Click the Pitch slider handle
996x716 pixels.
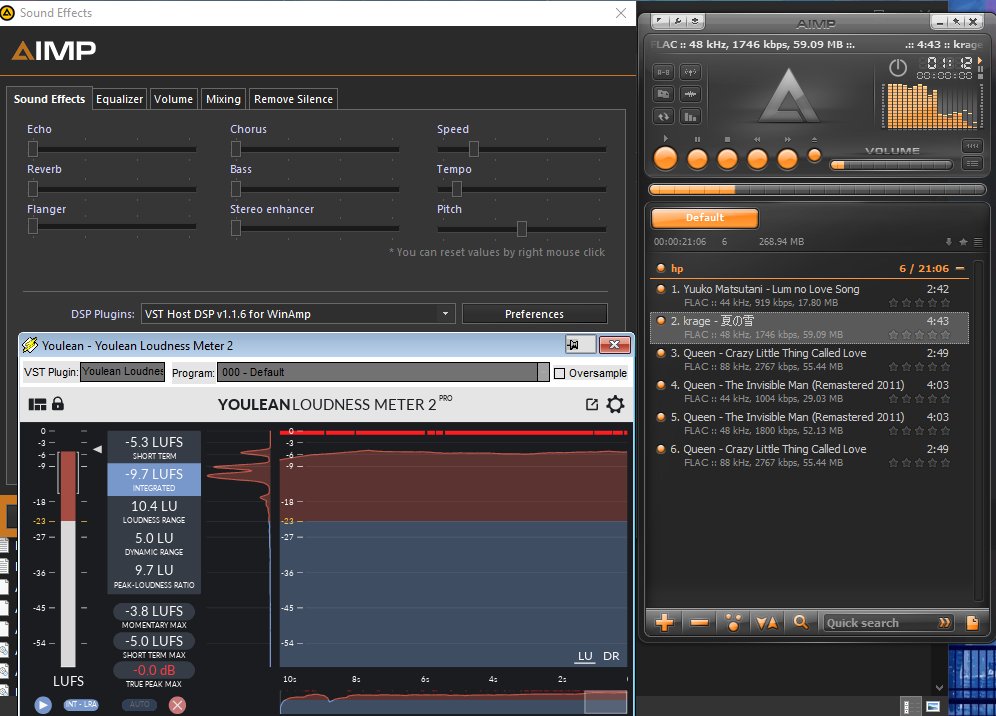click(522, 229)
